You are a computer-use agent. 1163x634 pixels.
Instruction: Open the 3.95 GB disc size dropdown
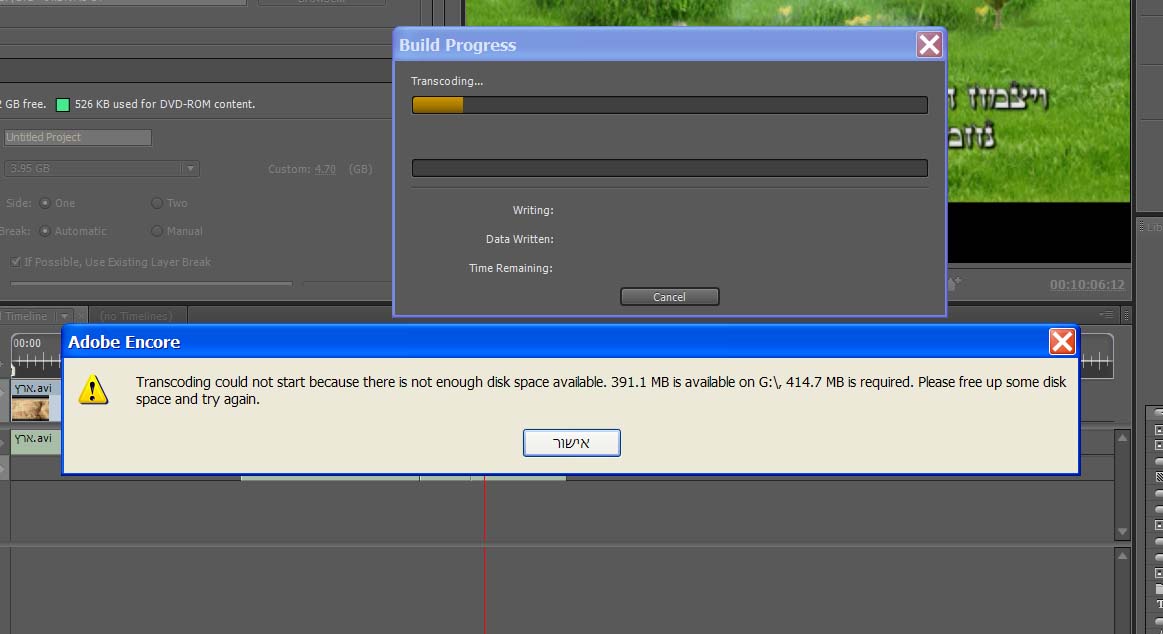101,168
